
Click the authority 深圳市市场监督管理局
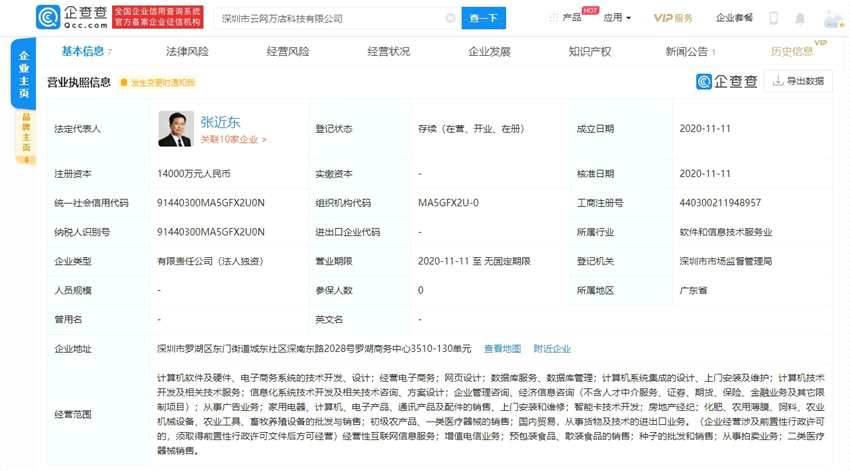pyautogui.click(x=726, y=261)
